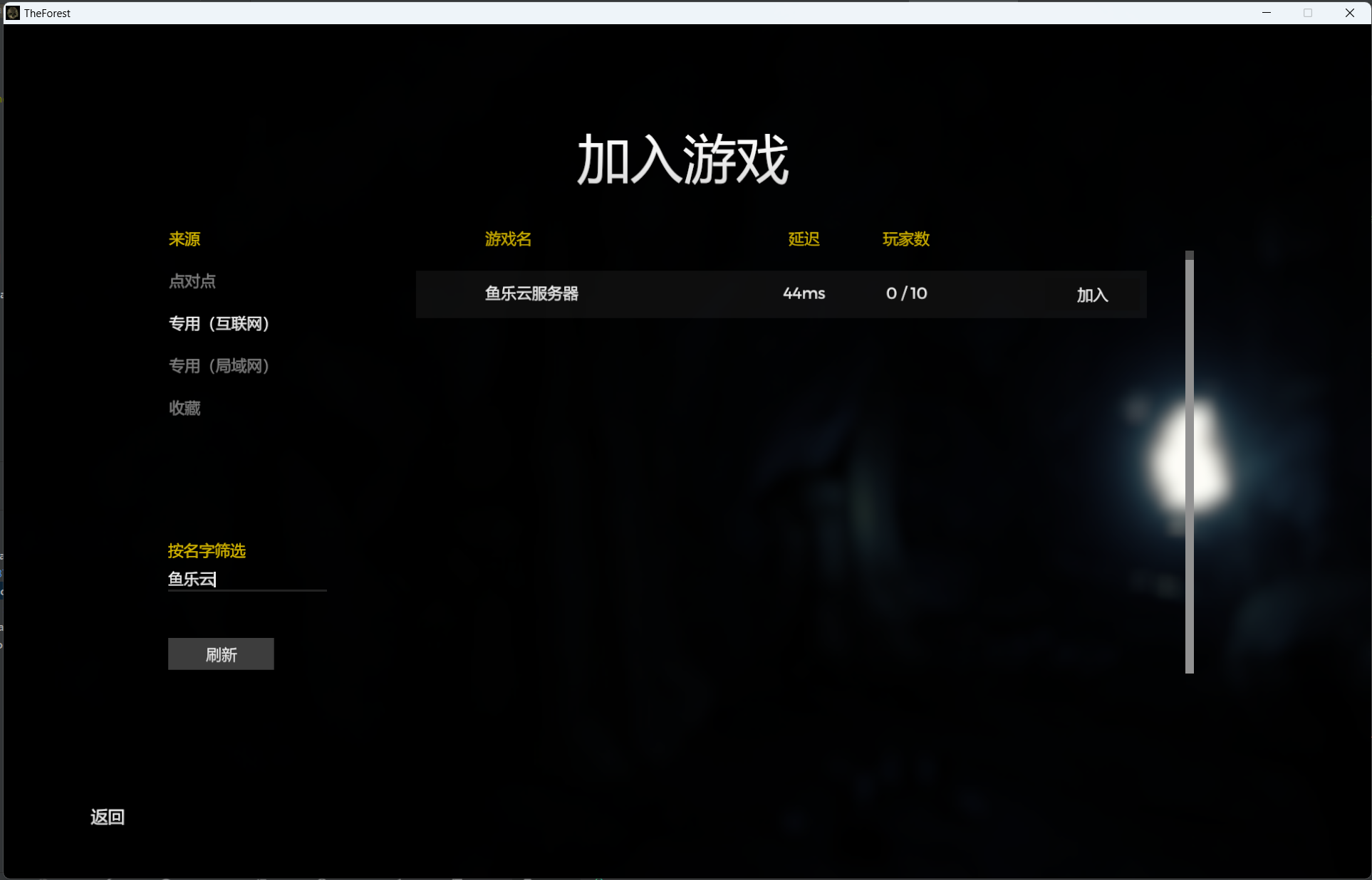Sort by 游戏名 column header
This screenshot has width=1372, height=880.
[x=508, y=239]
